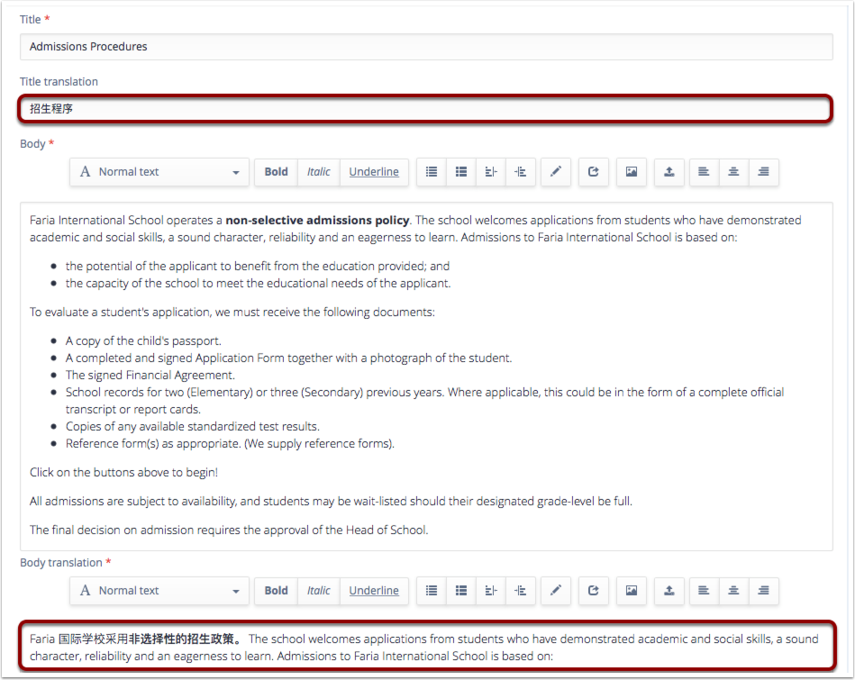Toggle Underline in Body translation toolbar
855x680 pixels.
pyautogui.click(x=373, y=591)
